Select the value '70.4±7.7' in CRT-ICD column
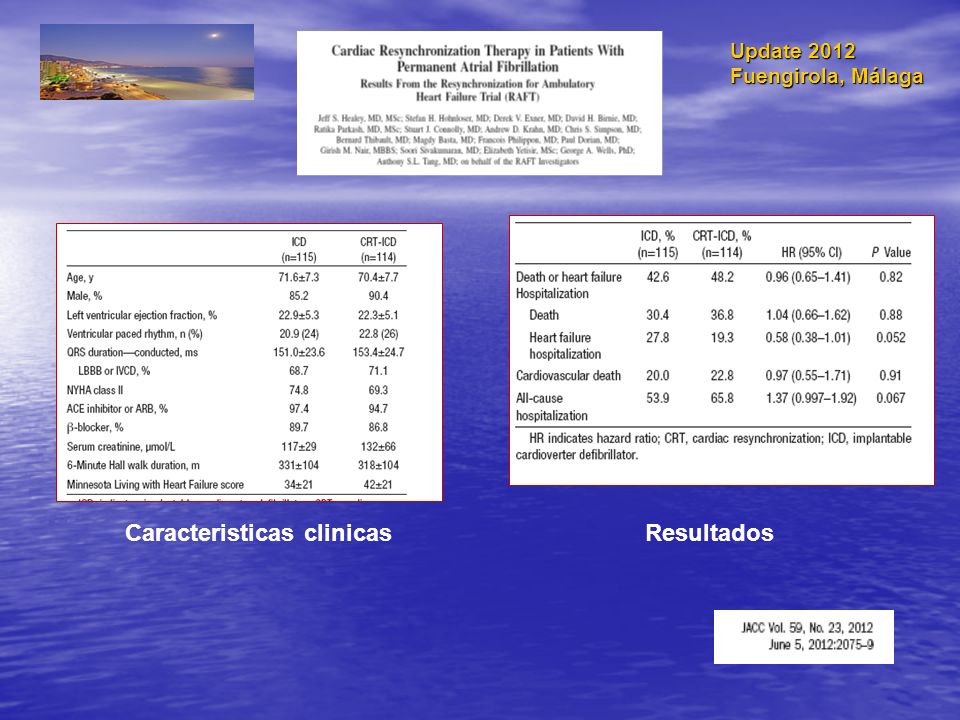 tap(378, 277)
